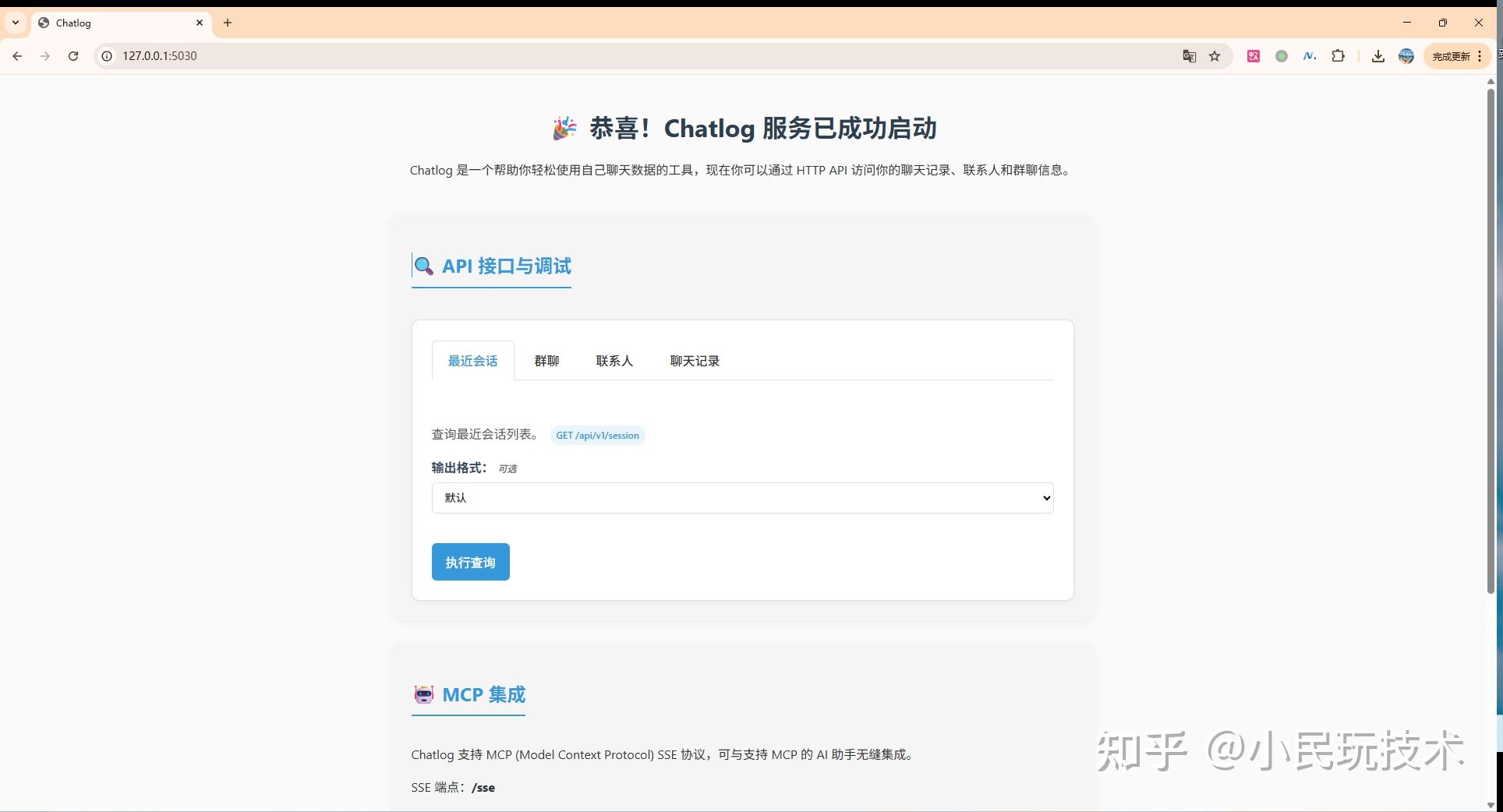Image resolution: width=1503 pixels, height=812 pixels.
Task: Open the extensions puzzle-piece menu
Action: (x=1339, y=55)
